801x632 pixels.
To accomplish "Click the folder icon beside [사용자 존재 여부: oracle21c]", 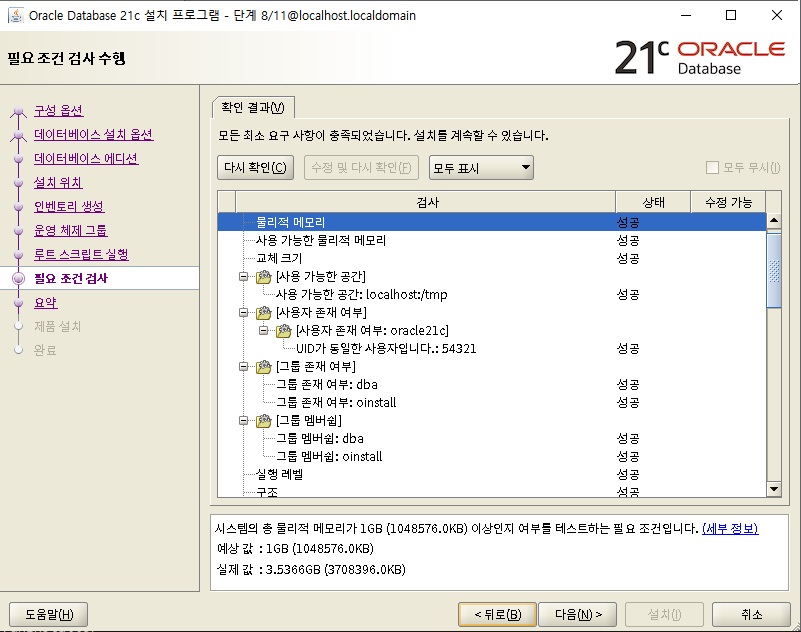I will point(284,331).
